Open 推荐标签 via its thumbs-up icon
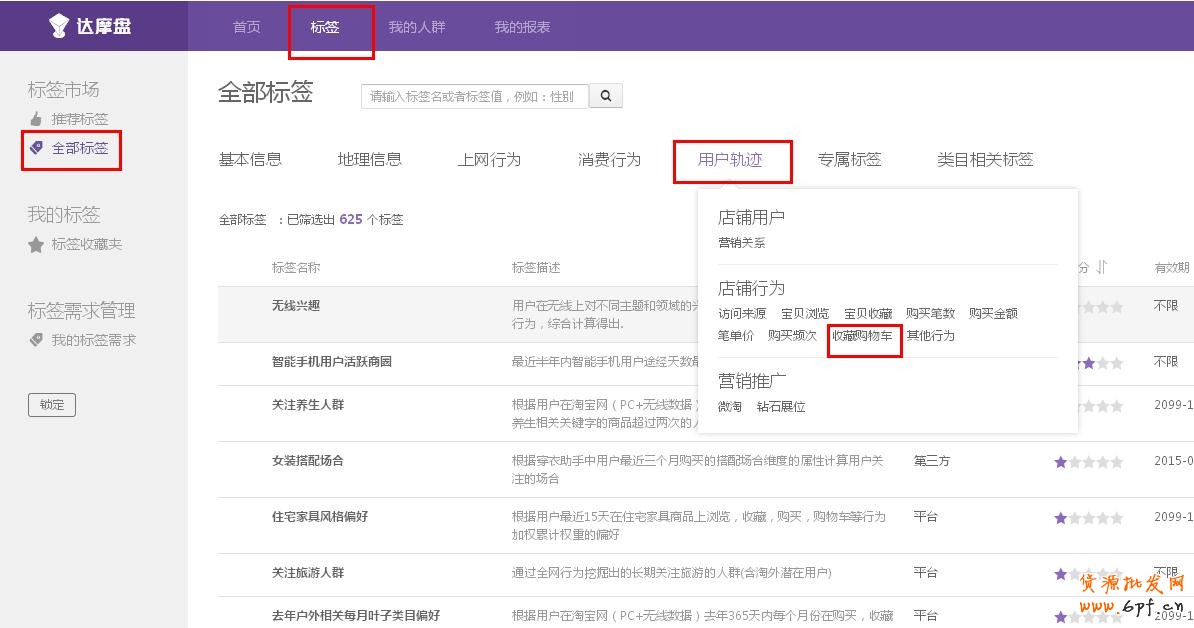The width and height of the screenshot is (1194, 628). (x=36, y=119)
